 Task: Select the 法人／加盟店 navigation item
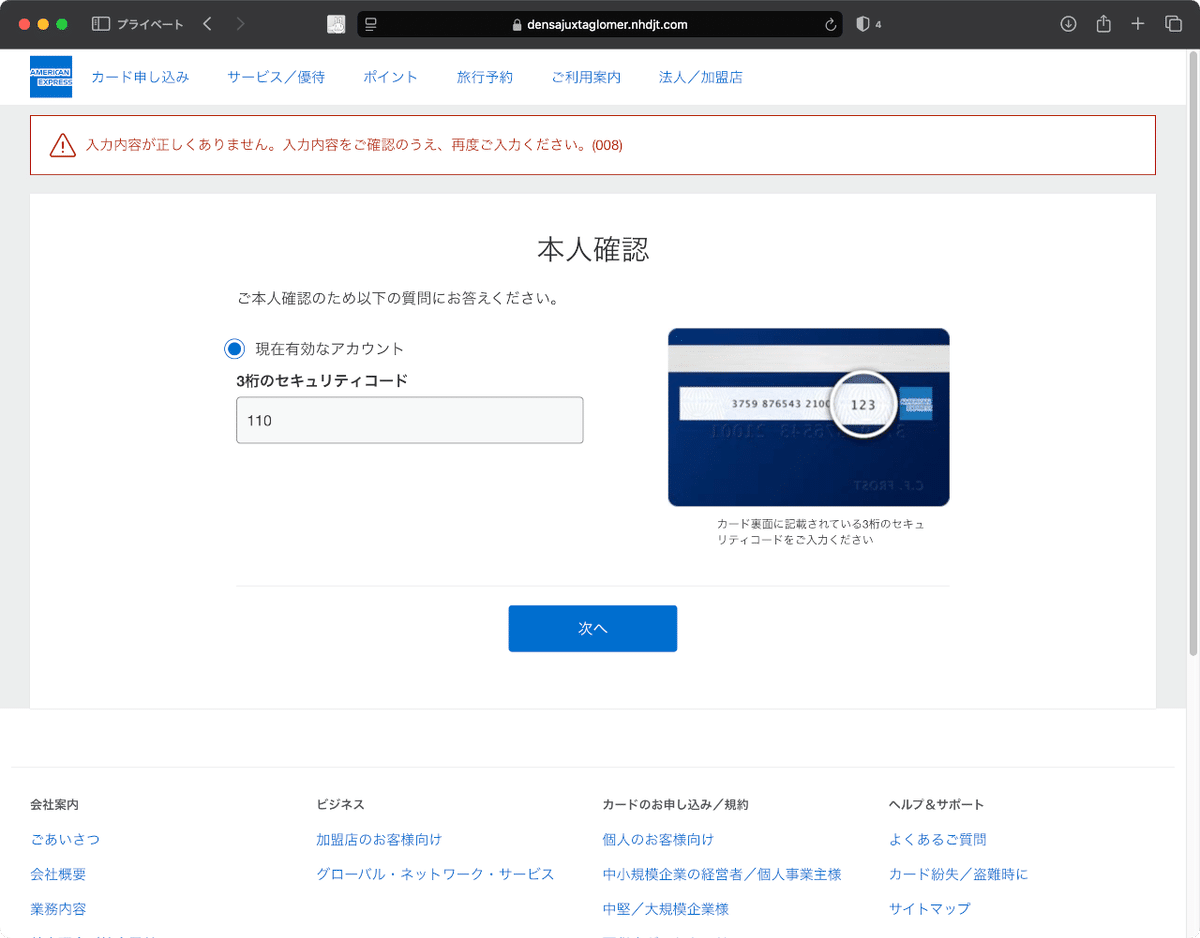click(x=701, y=77)
